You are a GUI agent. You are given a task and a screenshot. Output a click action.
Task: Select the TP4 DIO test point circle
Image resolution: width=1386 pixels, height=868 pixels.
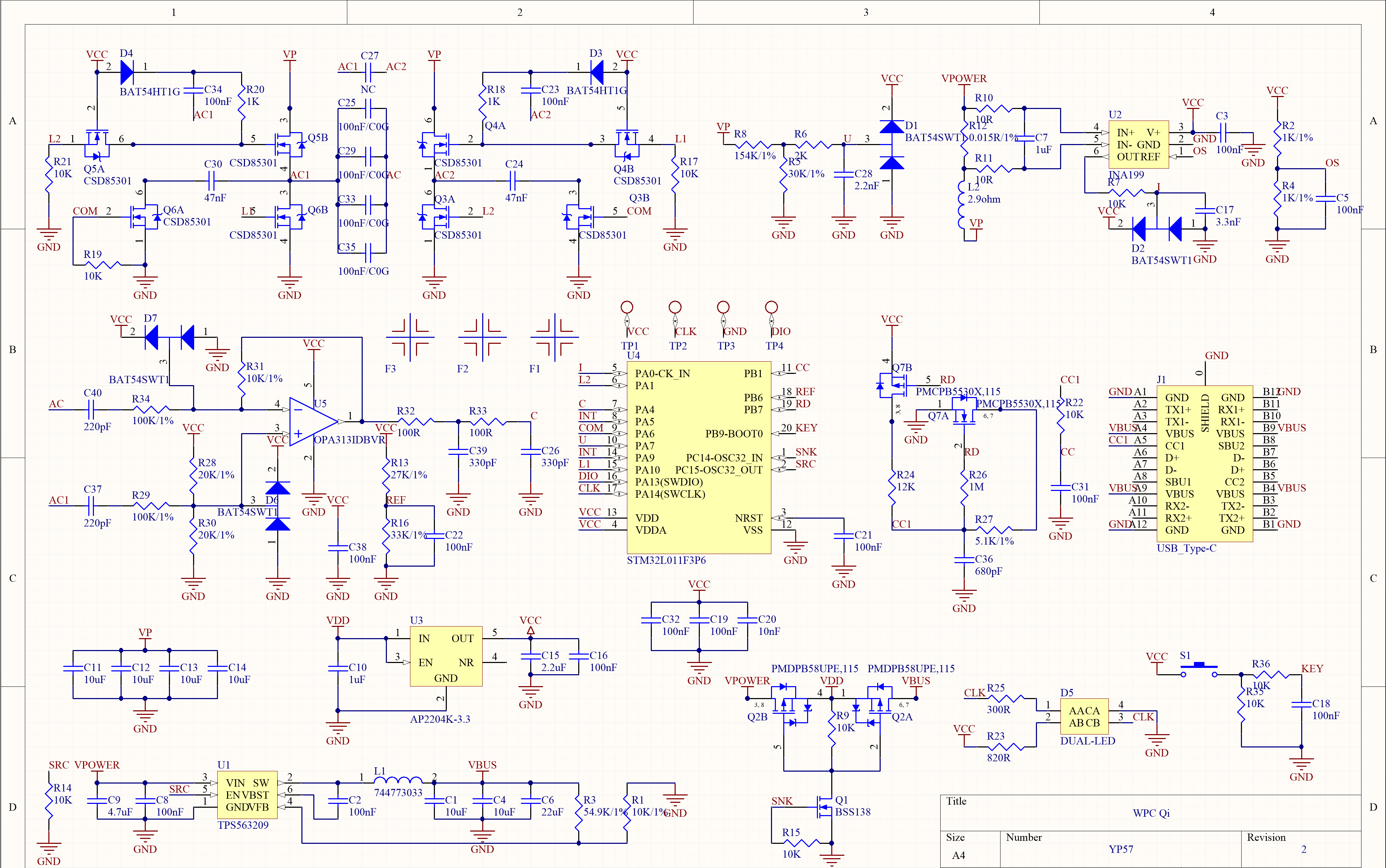(772, 307)
